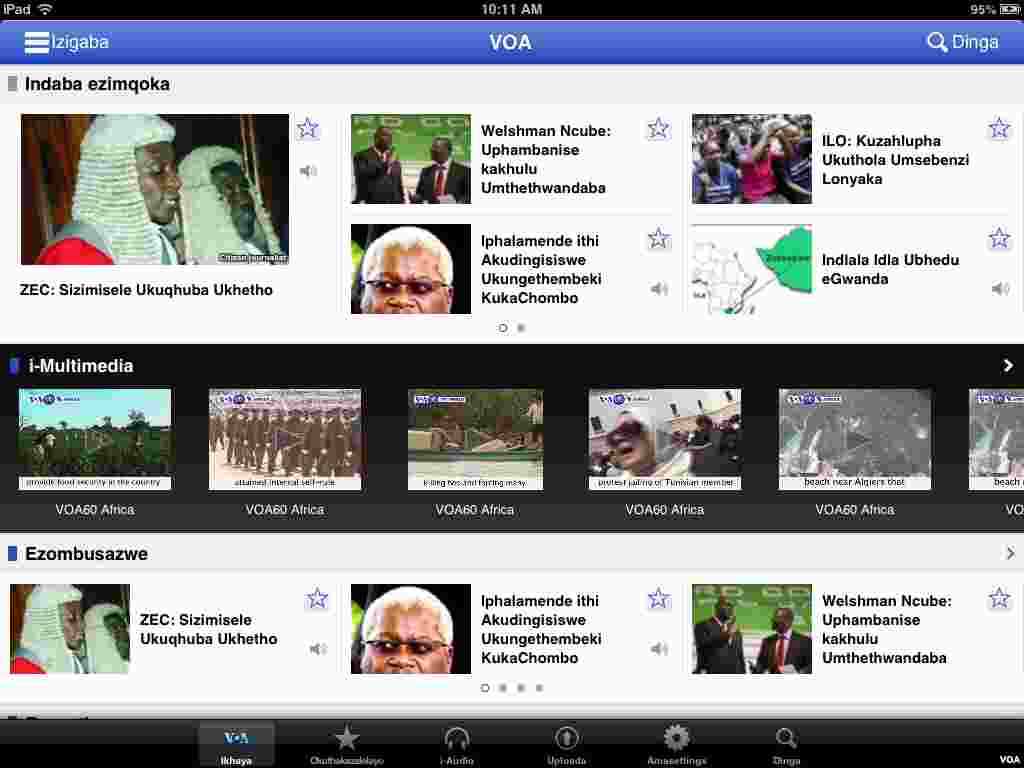Open video captioned beach near Algiers
The image size is (1024, 768).
855,439
